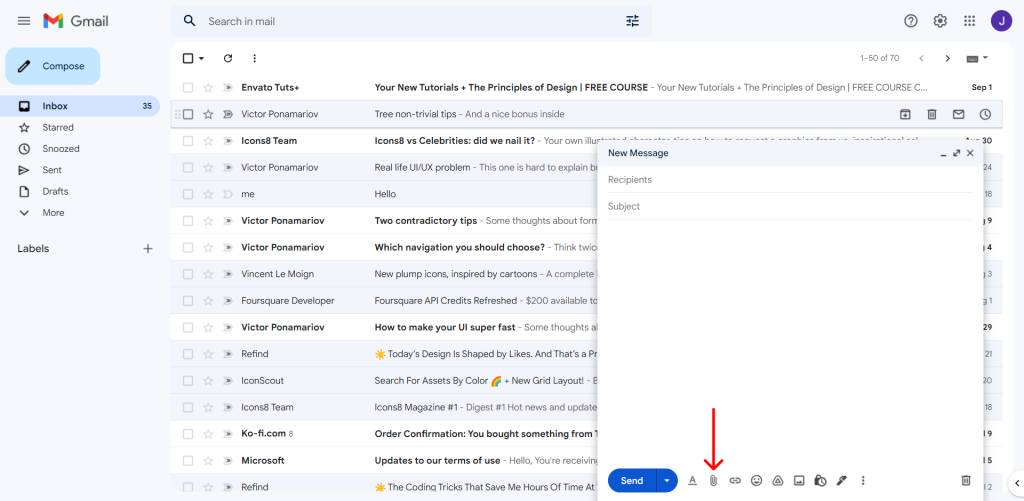Archive the Tree non-trivial tips email
This screenshot has width=1024, height=501.
pos(905,114)
